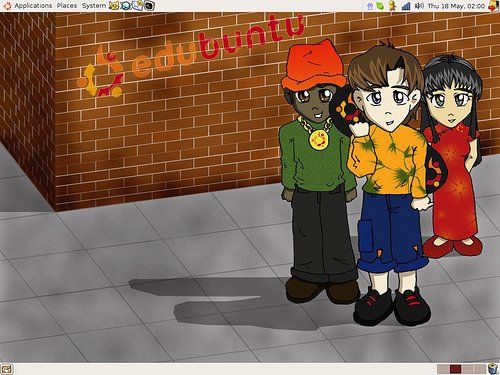
Task: Open the Places menu
Action: (67, 6)
